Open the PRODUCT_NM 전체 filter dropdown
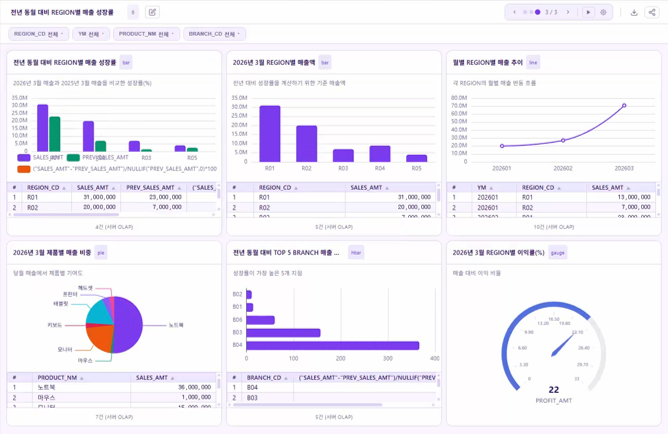 point(146,34)
